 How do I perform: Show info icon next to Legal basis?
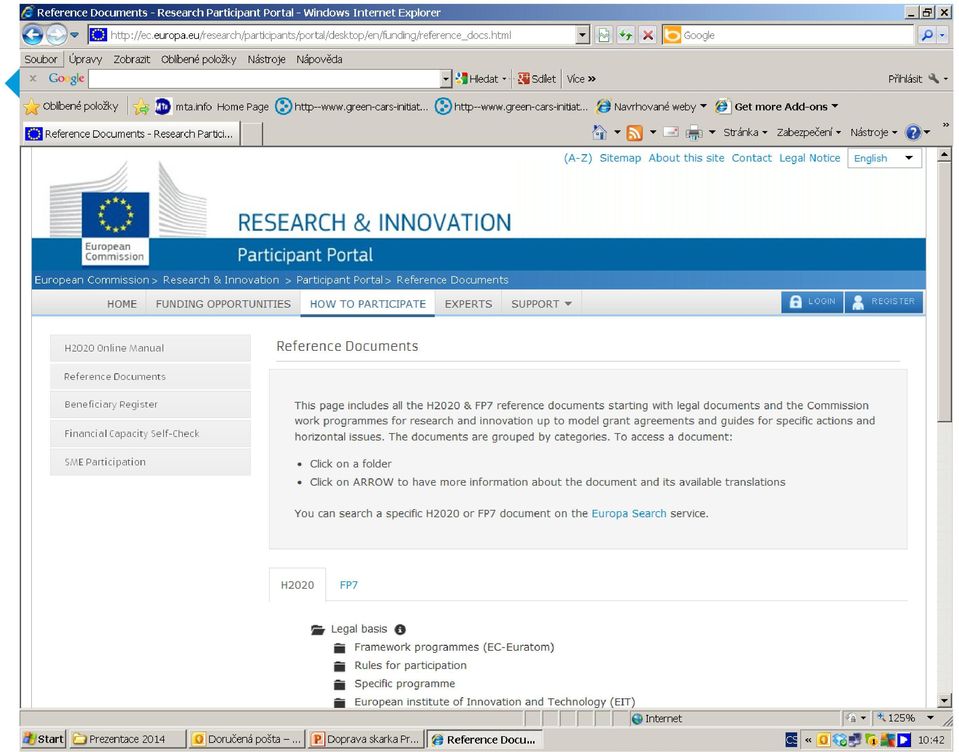[x=400, y=629]
